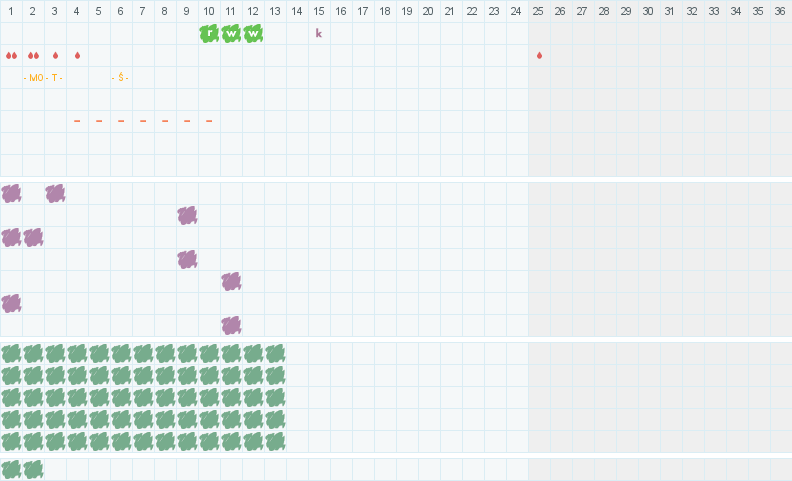
Task: Click the single blood drop on day 4
Action: click(x=77, y=55)
